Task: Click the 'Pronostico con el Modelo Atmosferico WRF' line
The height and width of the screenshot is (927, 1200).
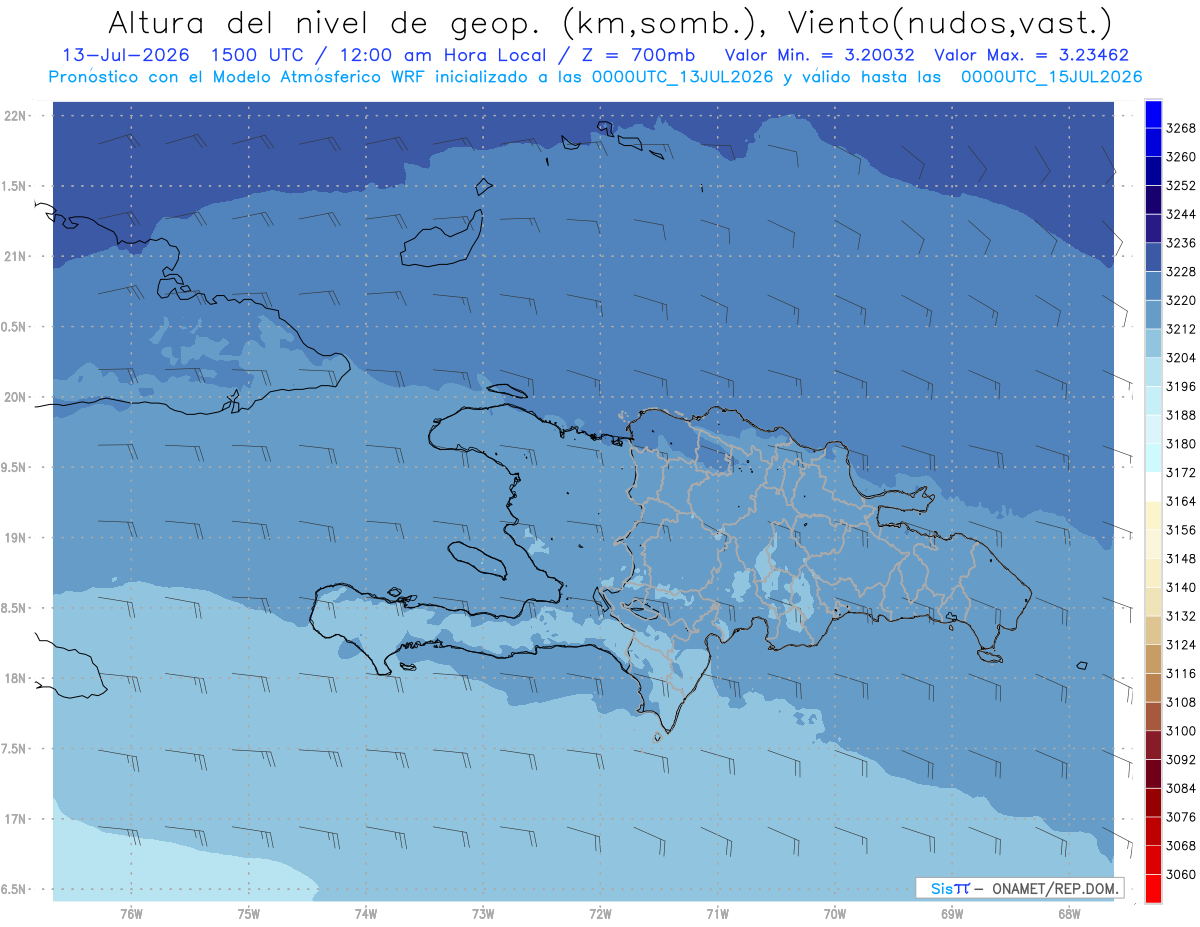Action: (594, 77)
